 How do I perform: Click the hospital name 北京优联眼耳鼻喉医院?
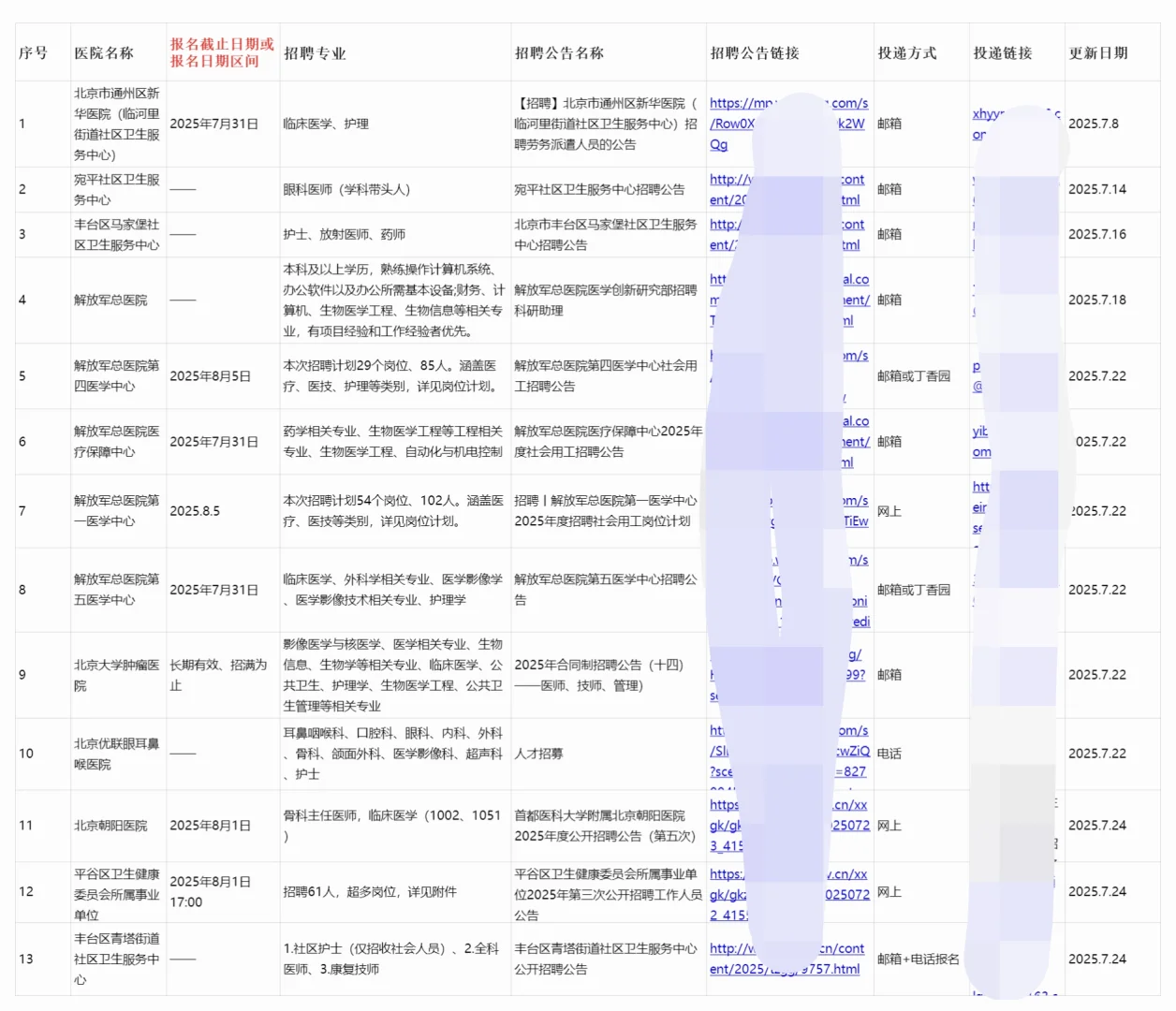(117, 754)
